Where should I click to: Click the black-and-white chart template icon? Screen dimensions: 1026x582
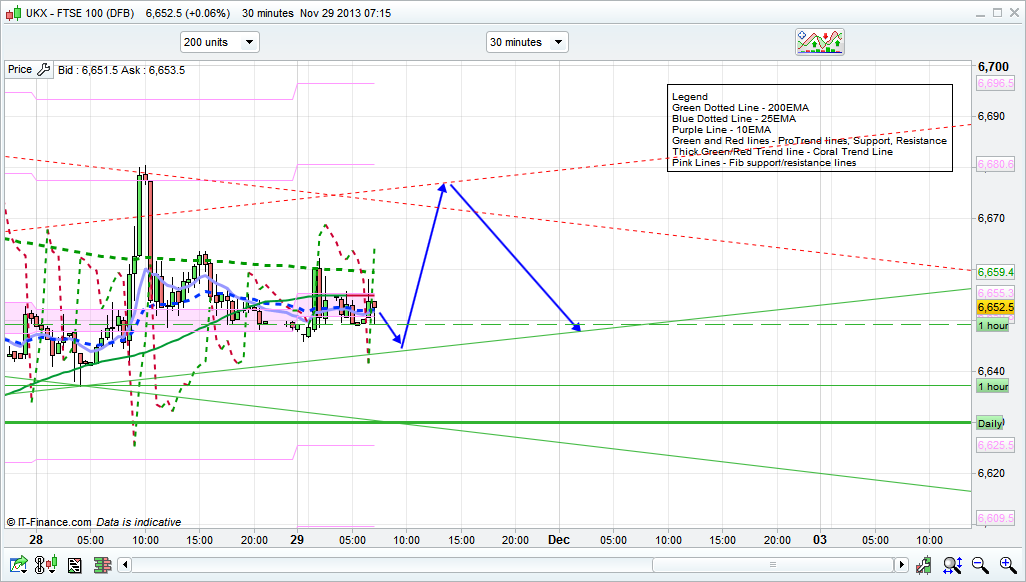click(74, 566)
